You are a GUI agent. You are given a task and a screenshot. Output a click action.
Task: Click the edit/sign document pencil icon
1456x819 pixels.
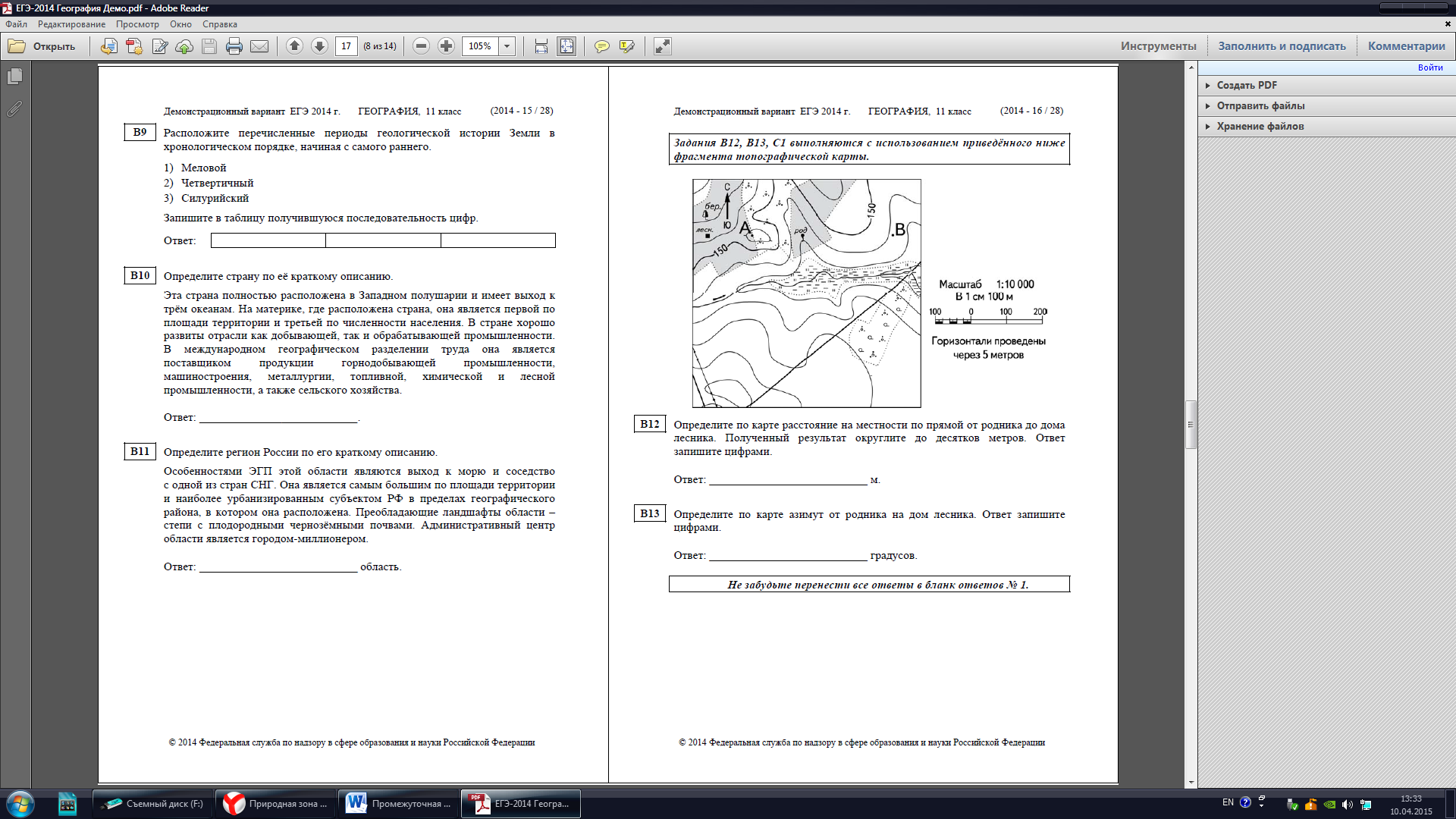tap(159, 46)
